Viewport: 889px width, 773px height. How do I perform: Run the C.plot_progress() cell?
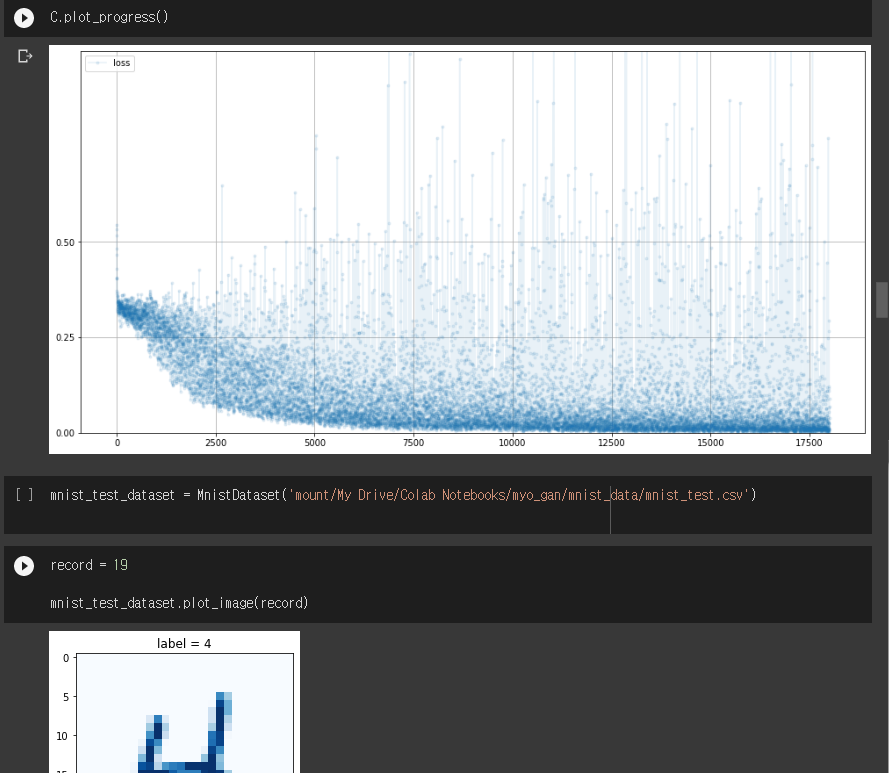pos(24,18)
